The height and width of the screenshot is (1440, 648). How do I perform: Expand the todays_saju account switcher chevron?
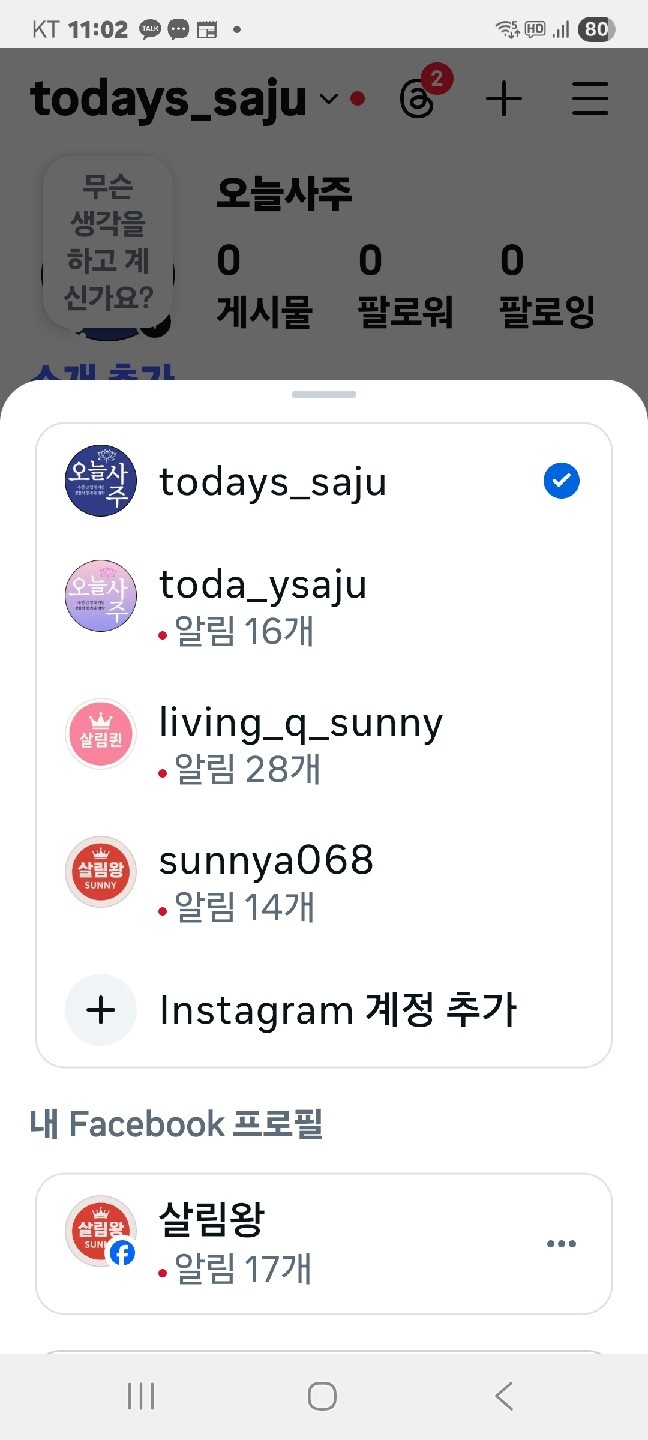click(x=328, y=99)
